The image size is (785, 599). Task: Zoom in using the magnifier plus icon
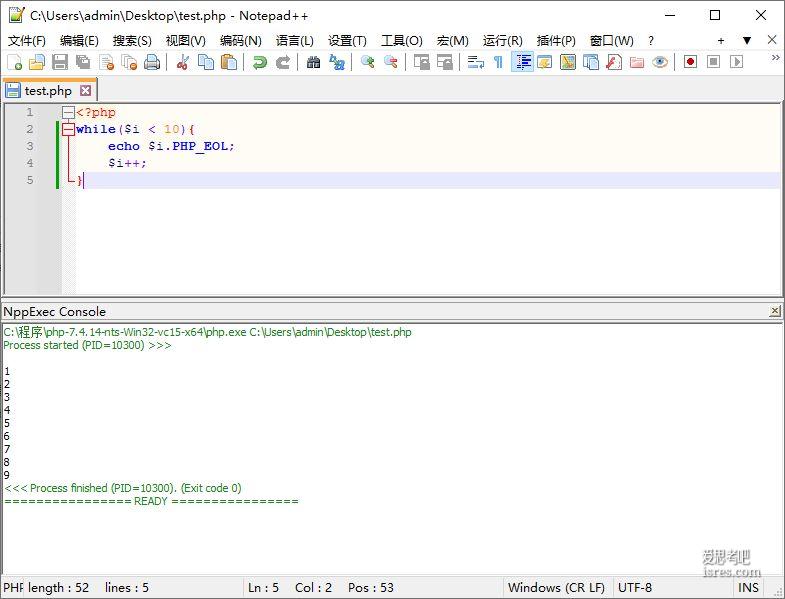(368, 62)
